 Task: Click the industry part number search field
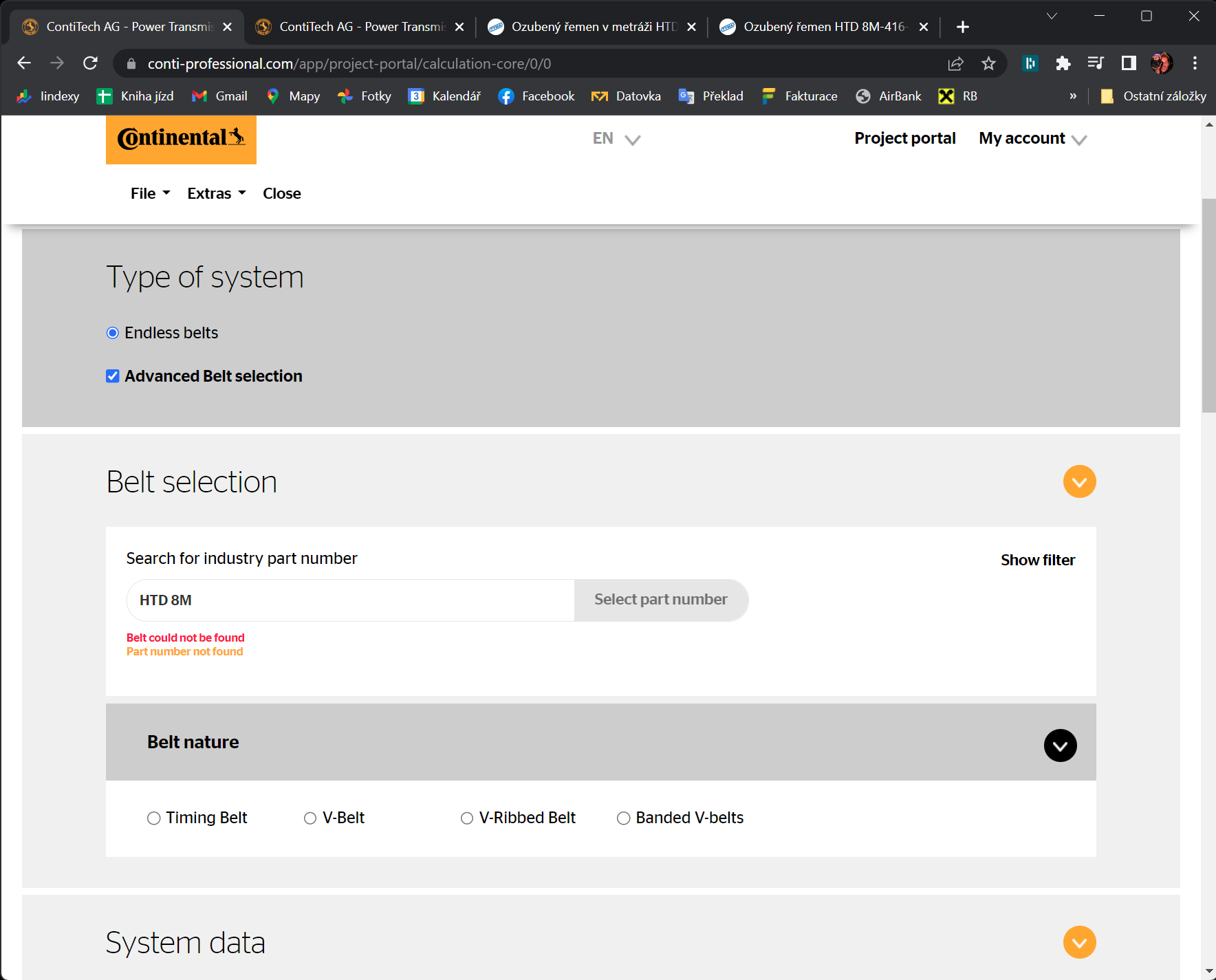pos(351,600)
